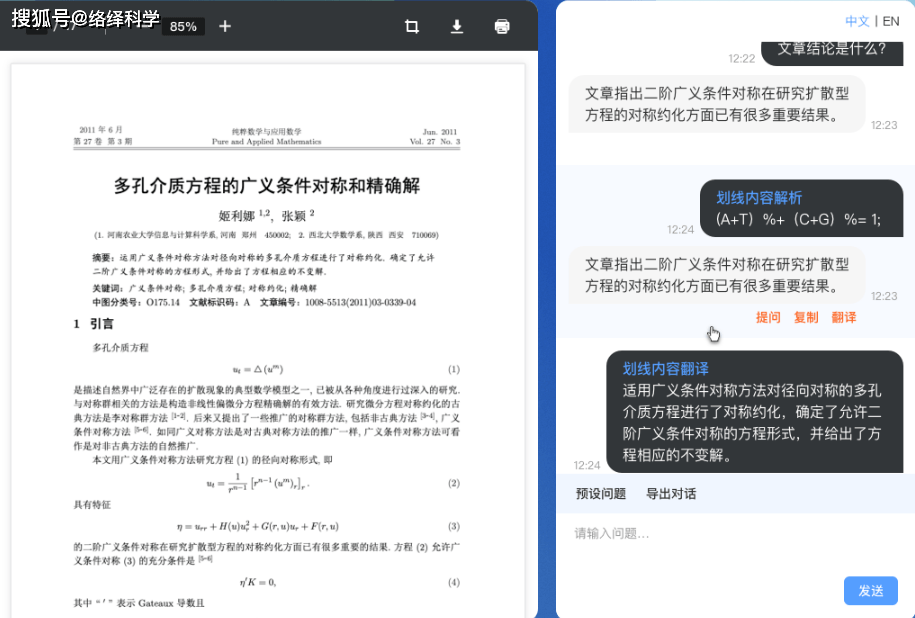The height and width of the screenshot is (618, 915).
Task: Select the crop tool in the PDF toolbar
Action: click(411, 27)
